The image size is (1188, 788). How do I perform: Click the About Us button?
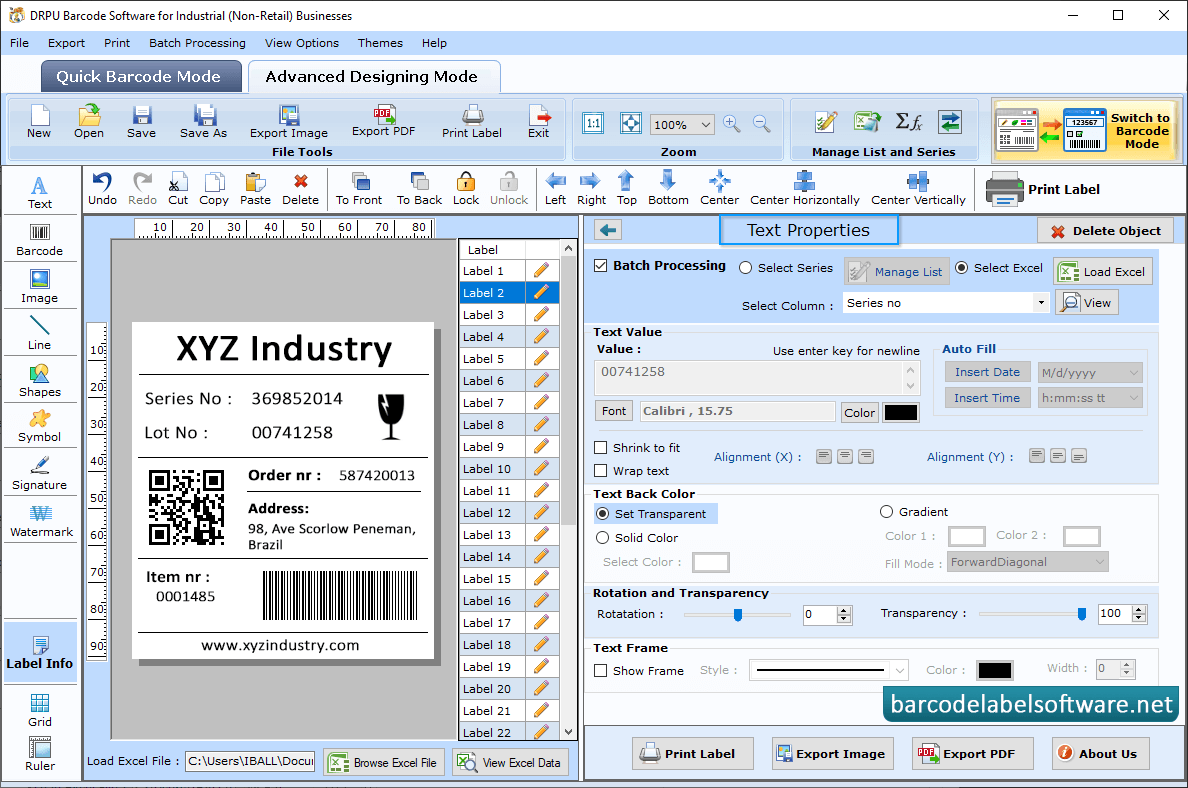[1100, 753]
